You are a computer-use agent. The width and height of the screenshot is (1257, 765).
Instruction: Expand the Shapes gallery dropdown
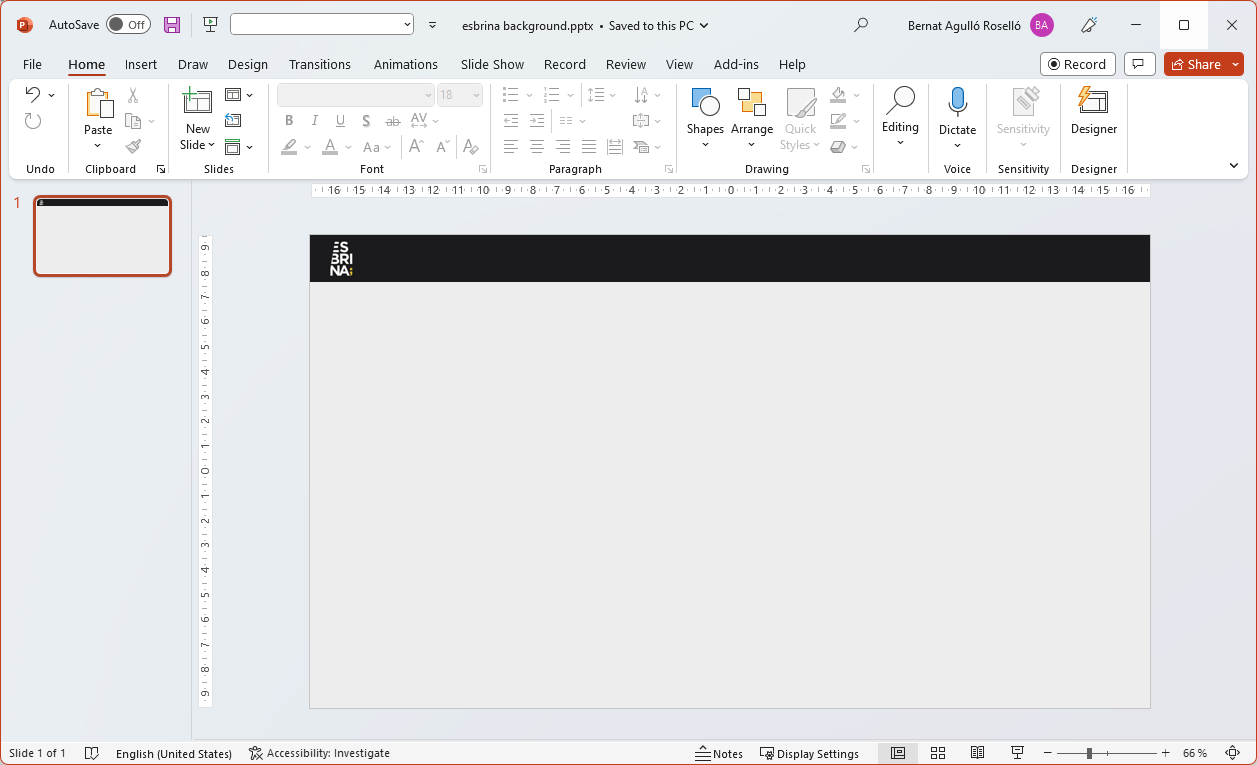(705, 145)
